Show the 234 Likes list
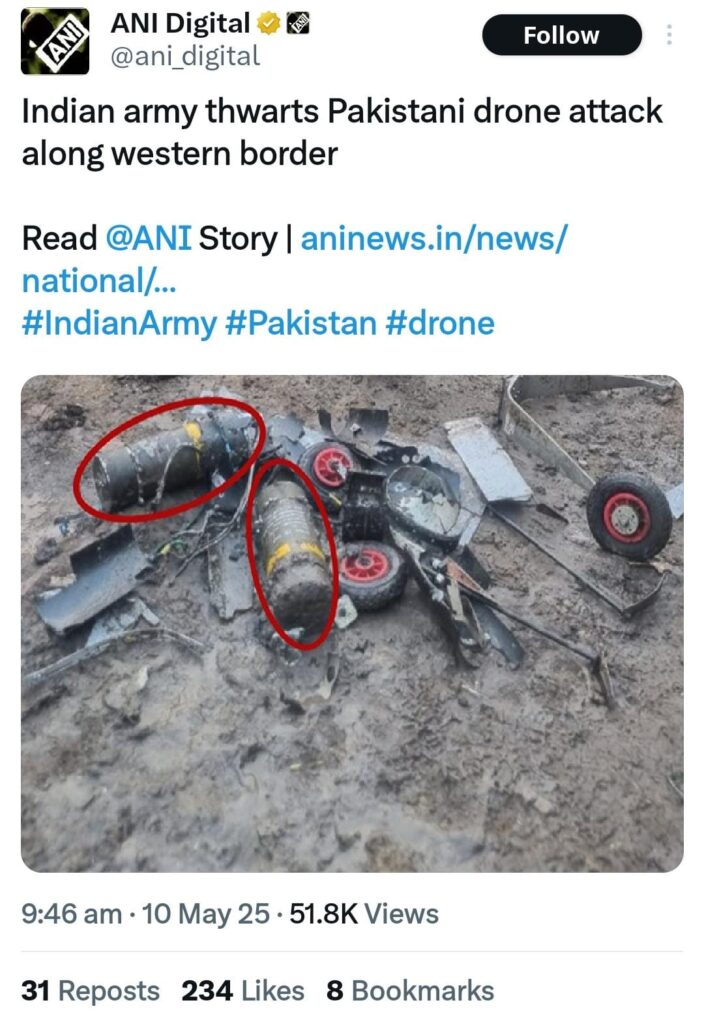 point(243,991)
